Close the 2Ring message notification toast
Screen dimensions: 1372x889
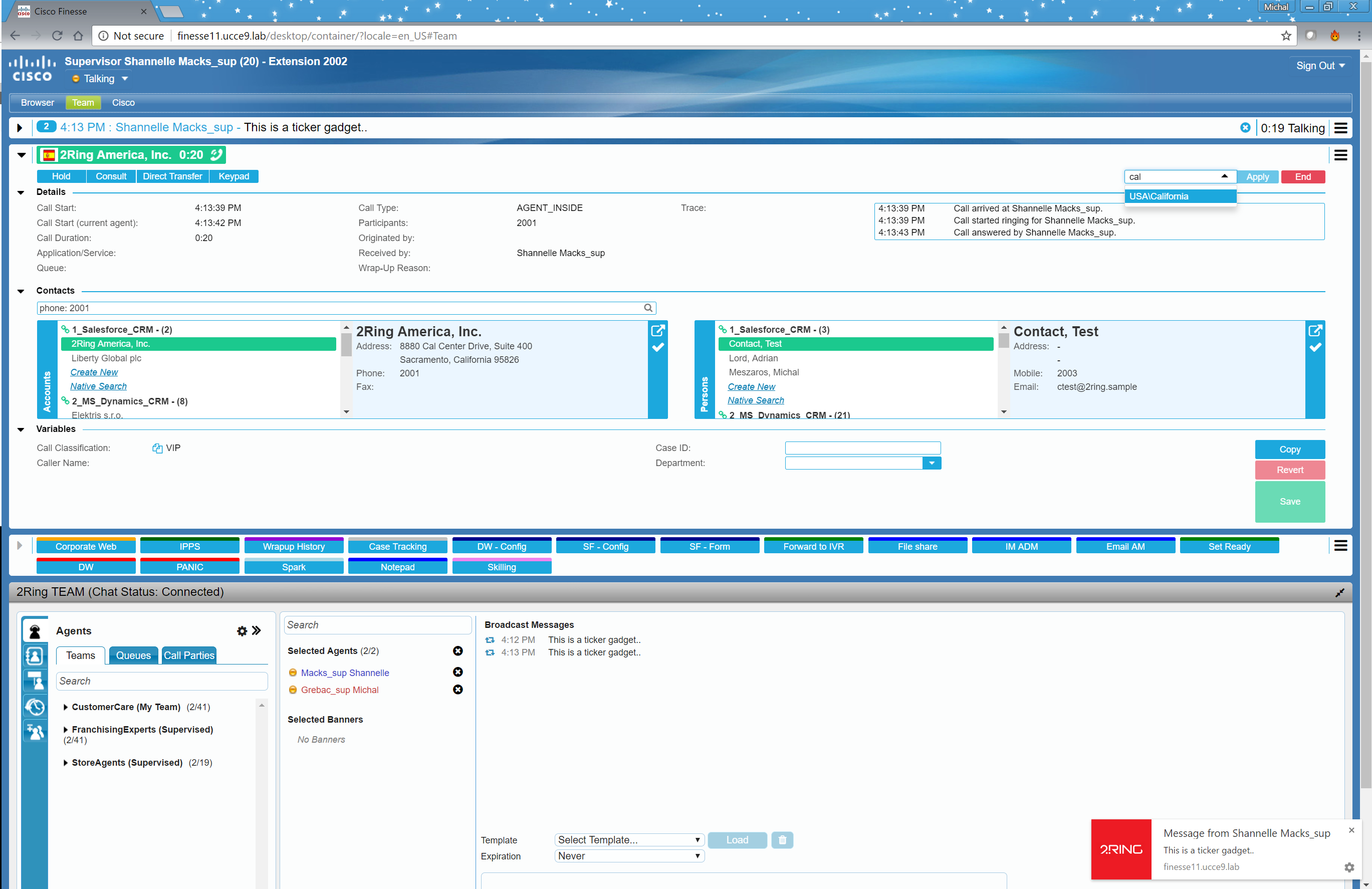[x=1351, y=831]
